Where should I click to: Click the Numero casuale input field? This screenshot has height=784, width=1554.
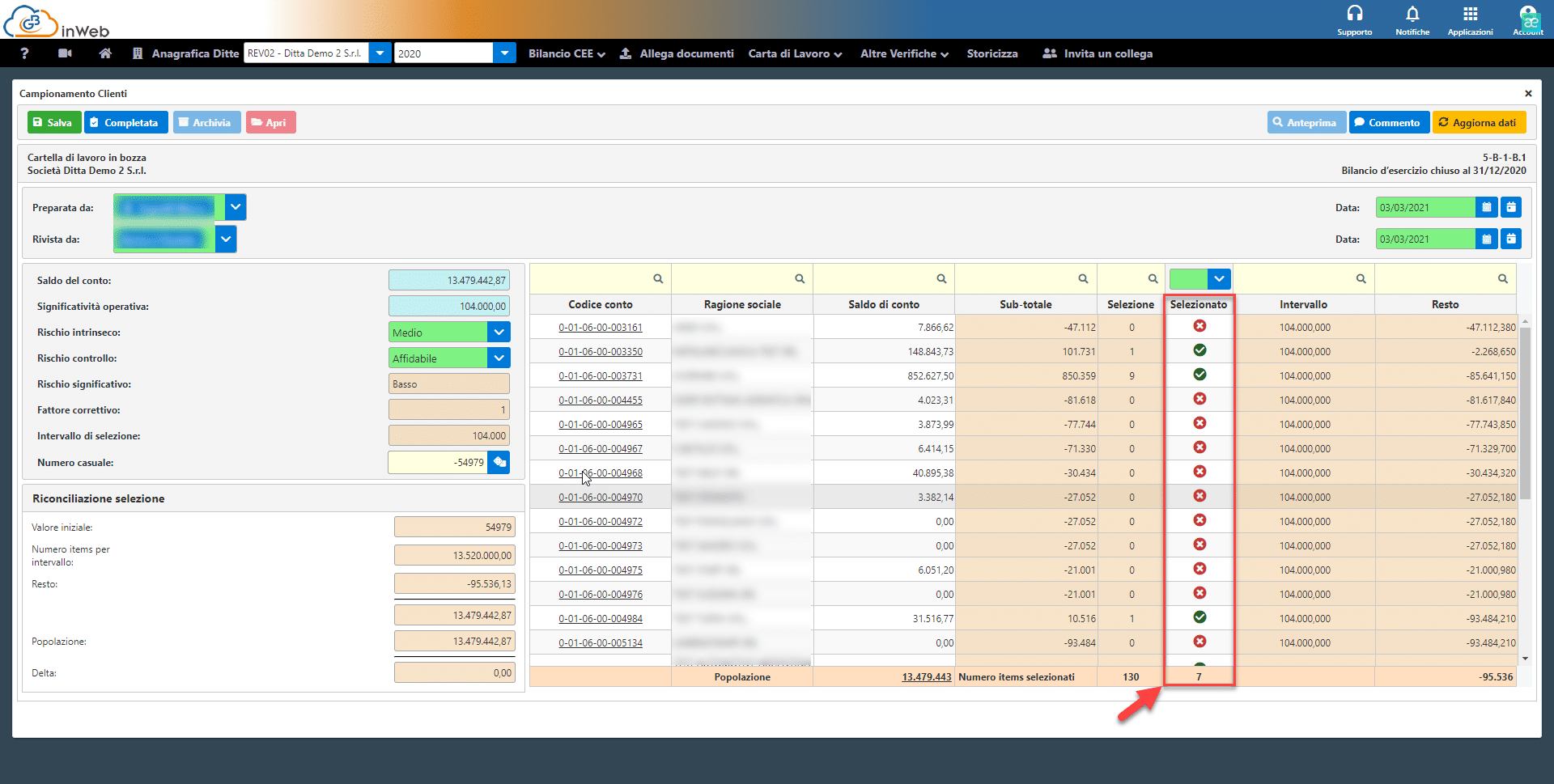tap(438, 463)
